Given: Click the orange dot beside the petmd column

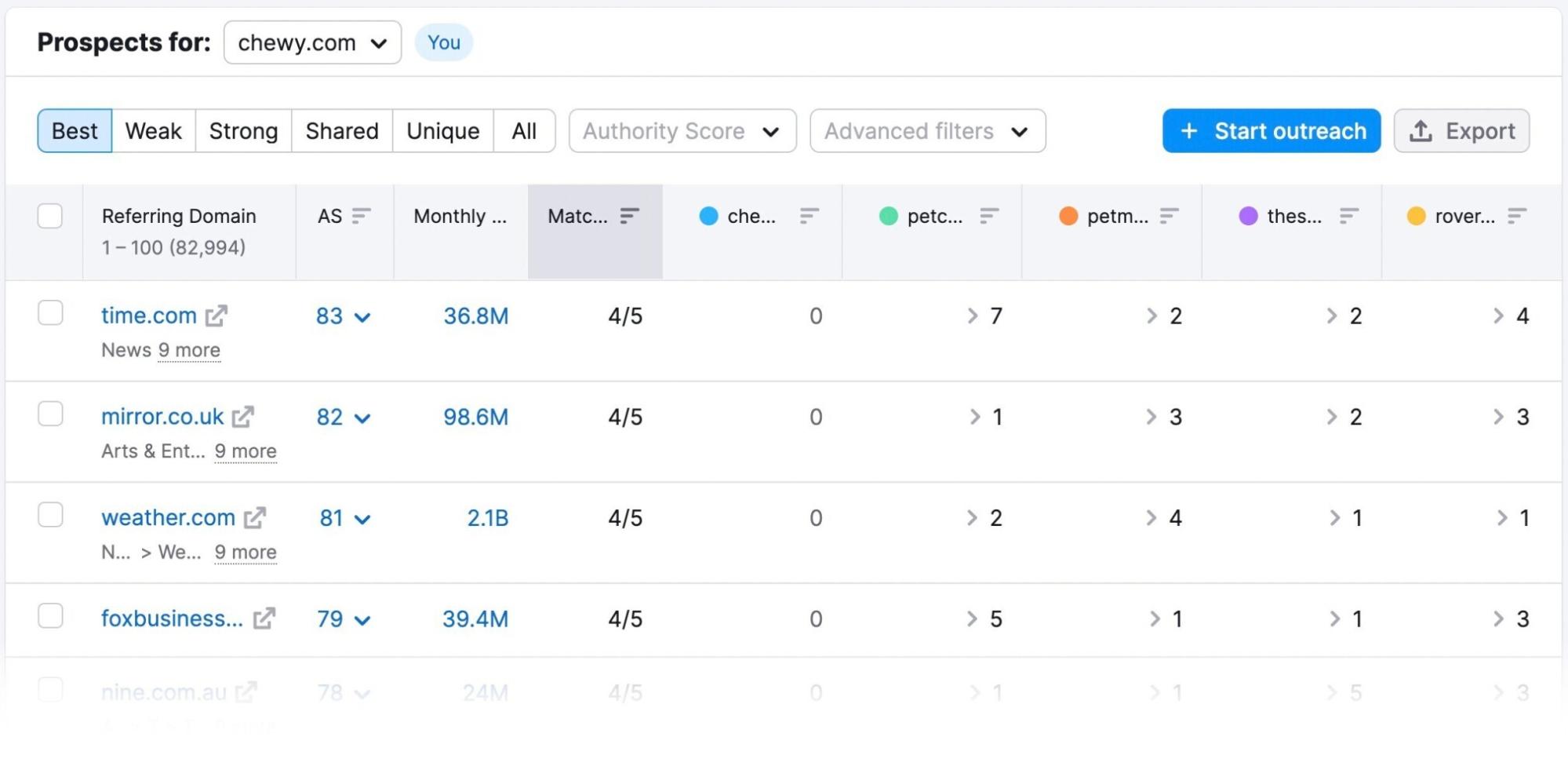Looking at the screenshot, I should tap(1068, 216).
